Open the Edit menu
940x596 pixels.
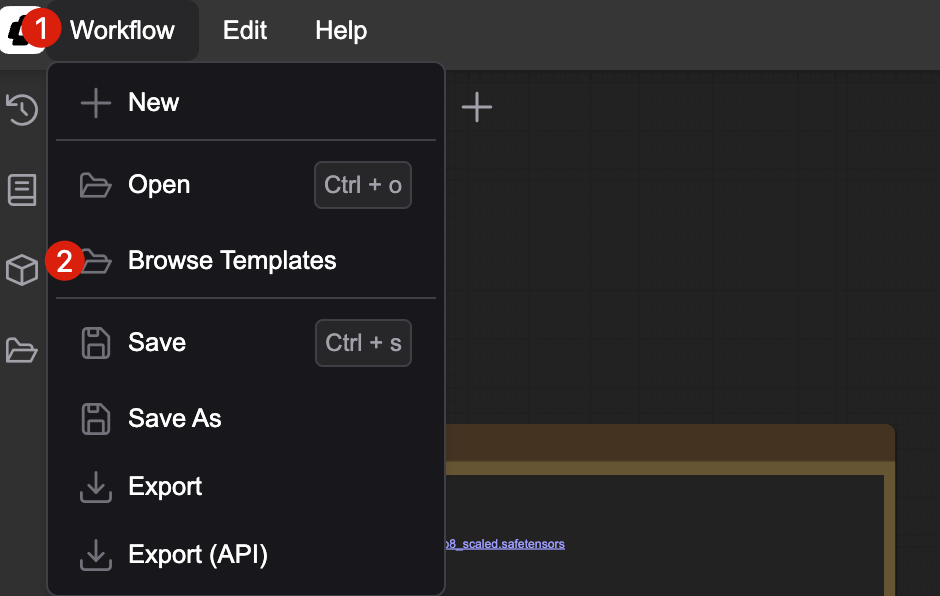pyautogui.click(x=245, y=30)
